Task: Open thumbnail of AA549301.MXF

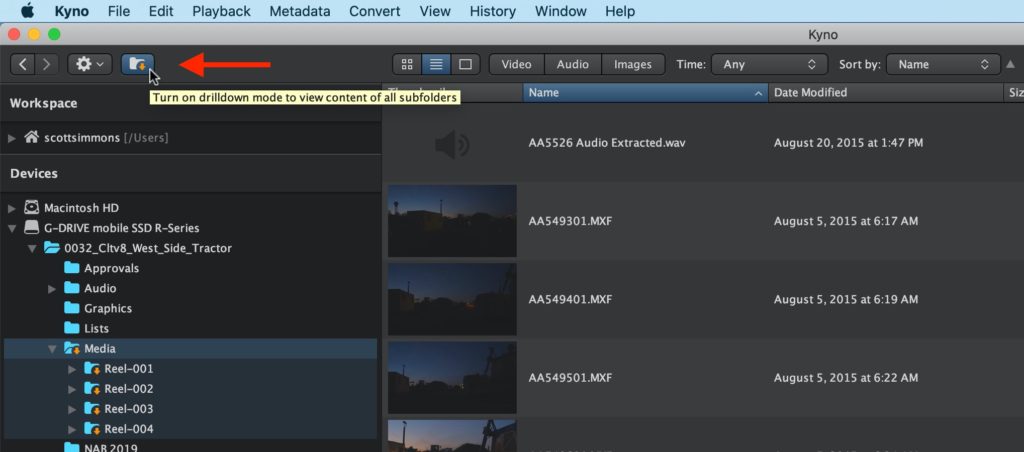Action: (x=452, y=221)
